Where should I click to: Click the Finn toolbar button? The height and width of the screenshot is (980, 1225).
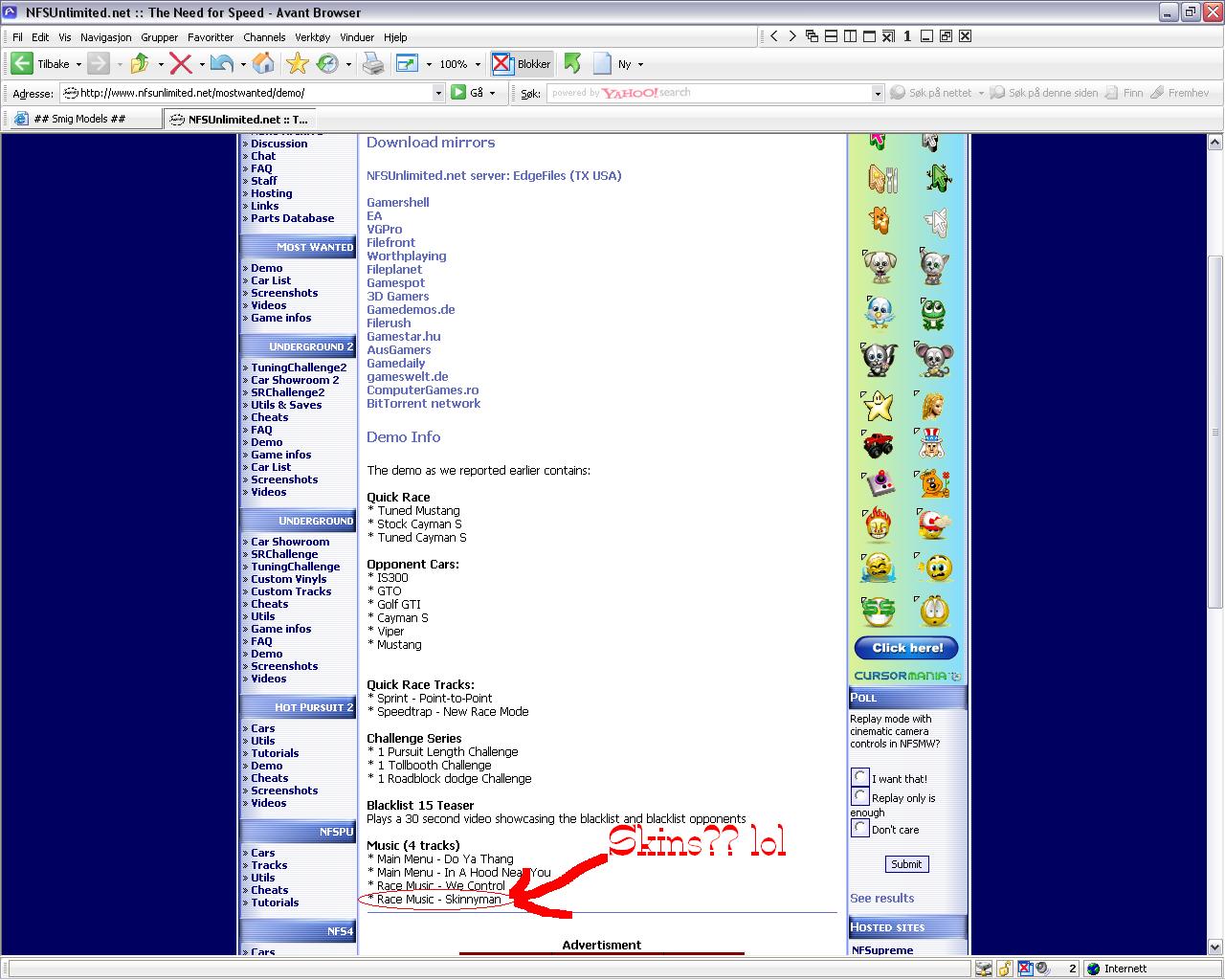(1125, 93)
